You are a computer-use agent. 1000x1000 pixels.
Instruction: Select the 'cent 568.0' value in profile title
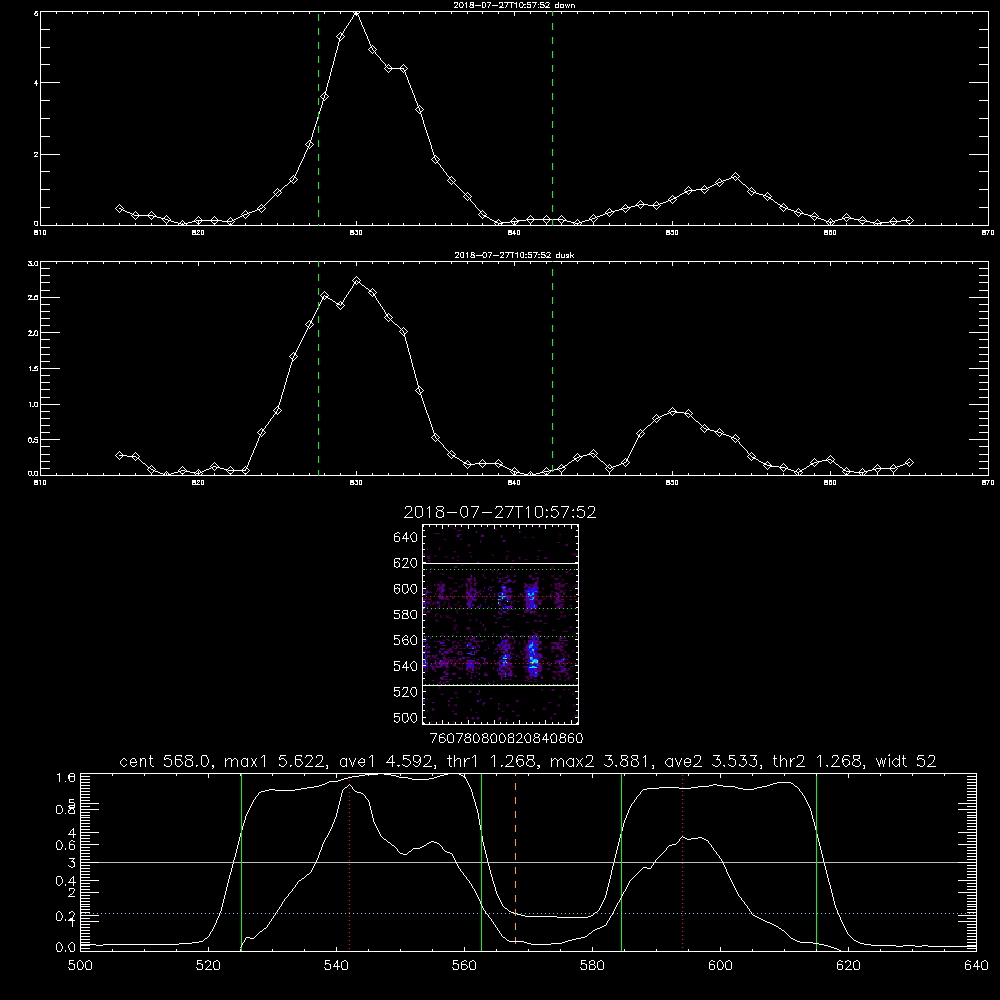pyautogui.click(x=165, y=761)
